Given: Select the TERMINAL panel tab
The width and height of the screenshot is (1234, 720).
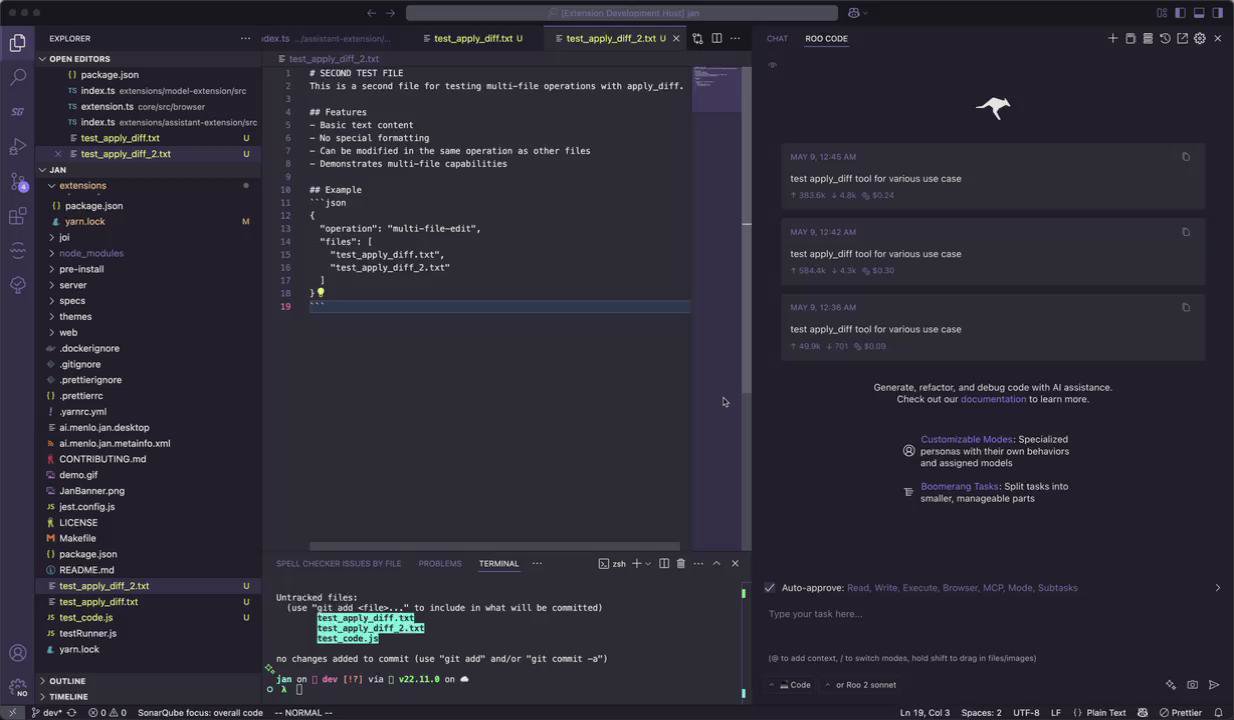Looking at the screenshot, I should tap(498, 563).
